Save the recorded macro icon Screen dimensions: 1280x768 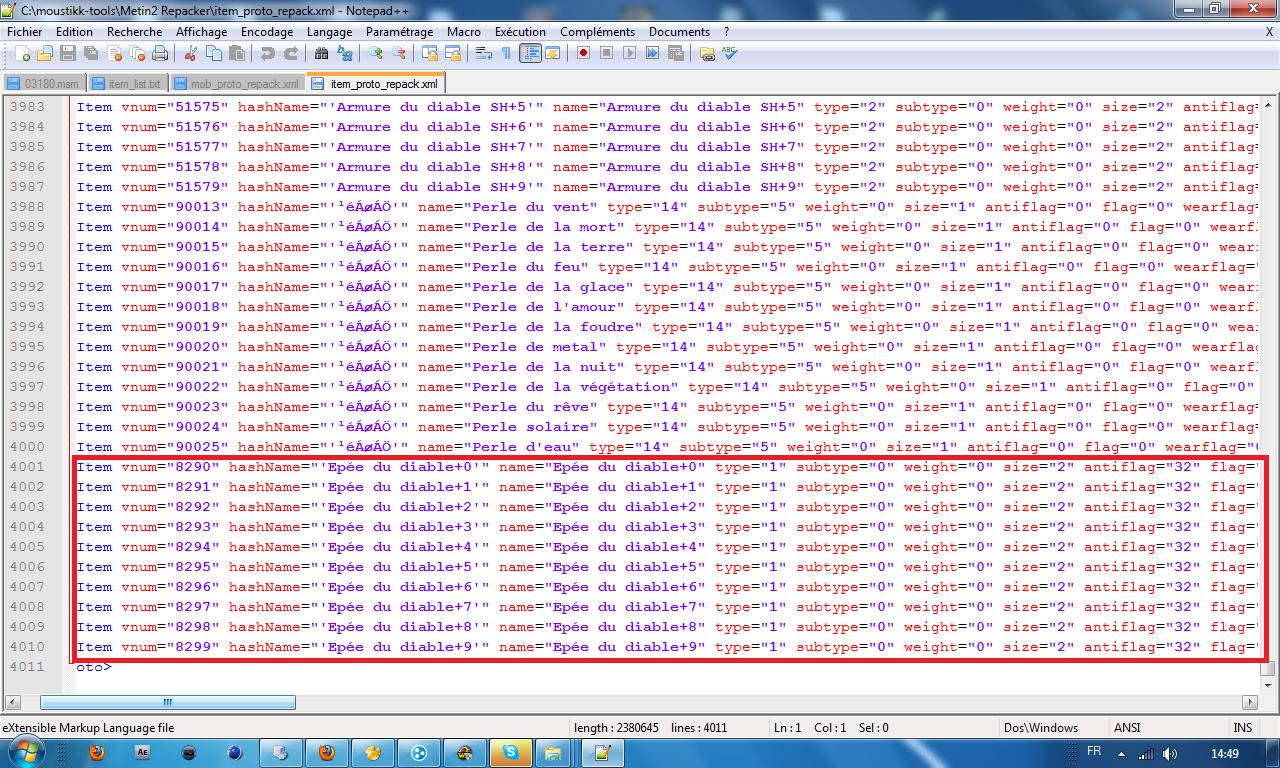point(676,53)
